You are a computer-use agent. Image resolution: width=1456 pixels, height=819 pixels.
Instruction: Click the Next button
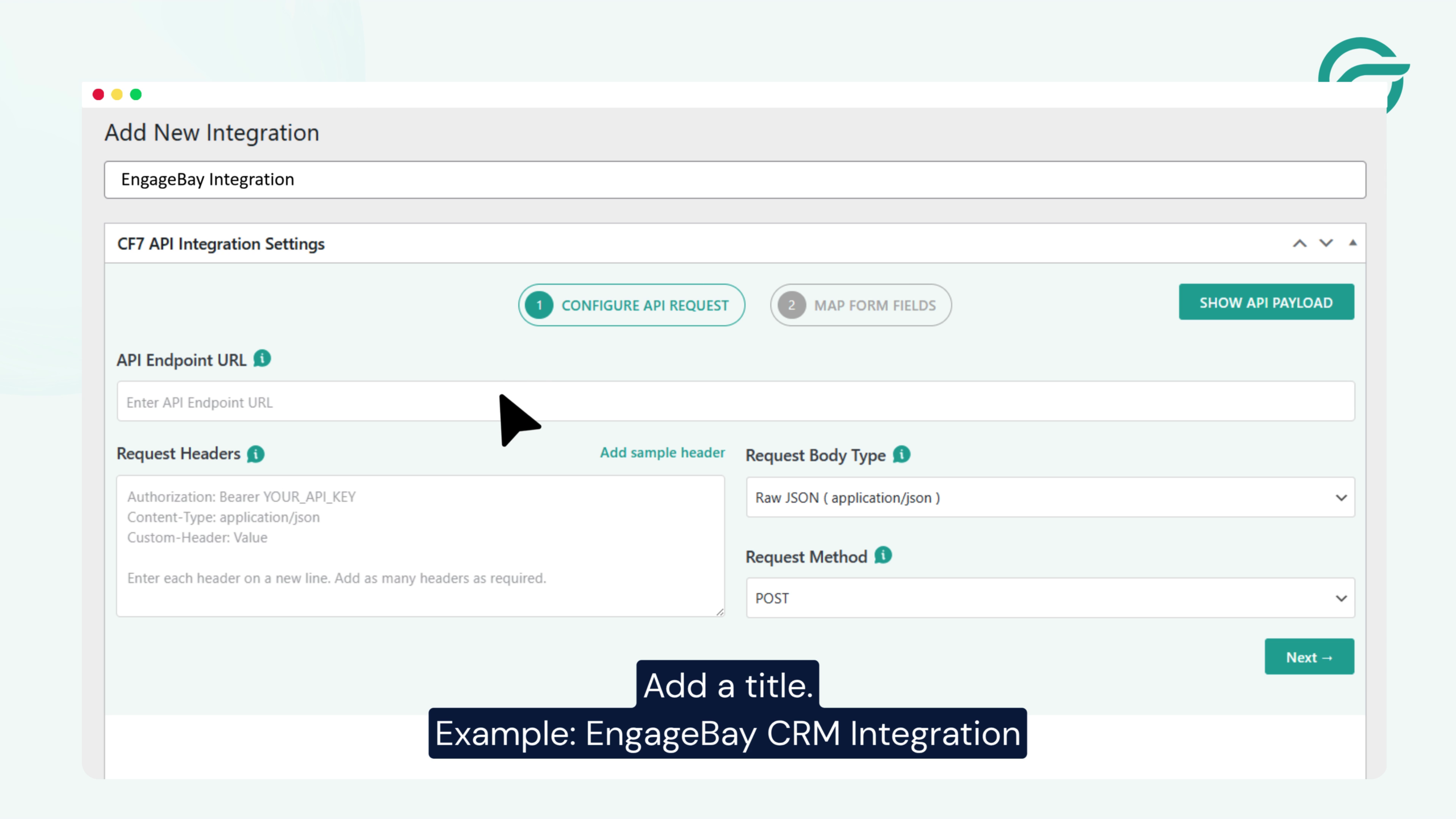1309,657
